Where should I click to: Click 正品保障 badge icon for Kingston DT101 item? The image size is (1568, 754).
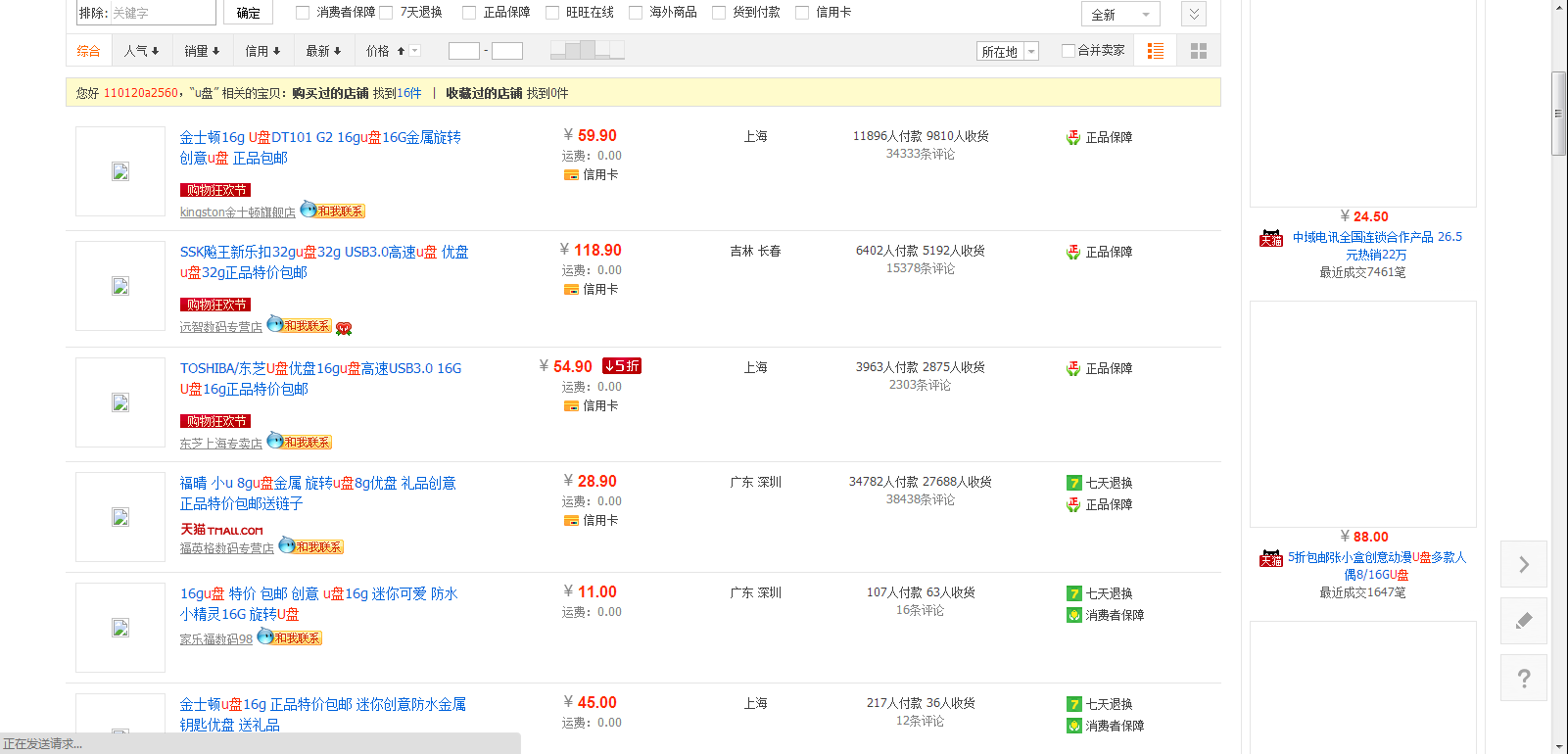point(1073,138)
